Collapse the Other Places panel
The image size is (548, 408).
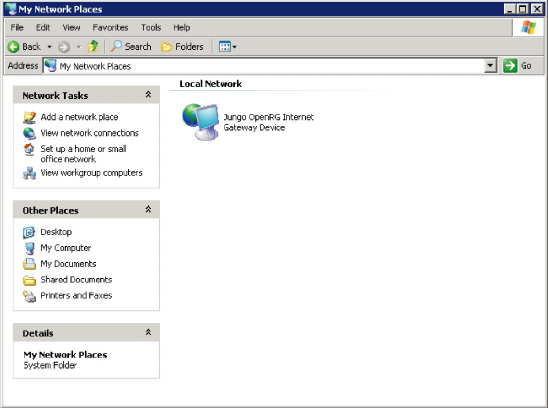pyautogui.click(x=148, y=209)
